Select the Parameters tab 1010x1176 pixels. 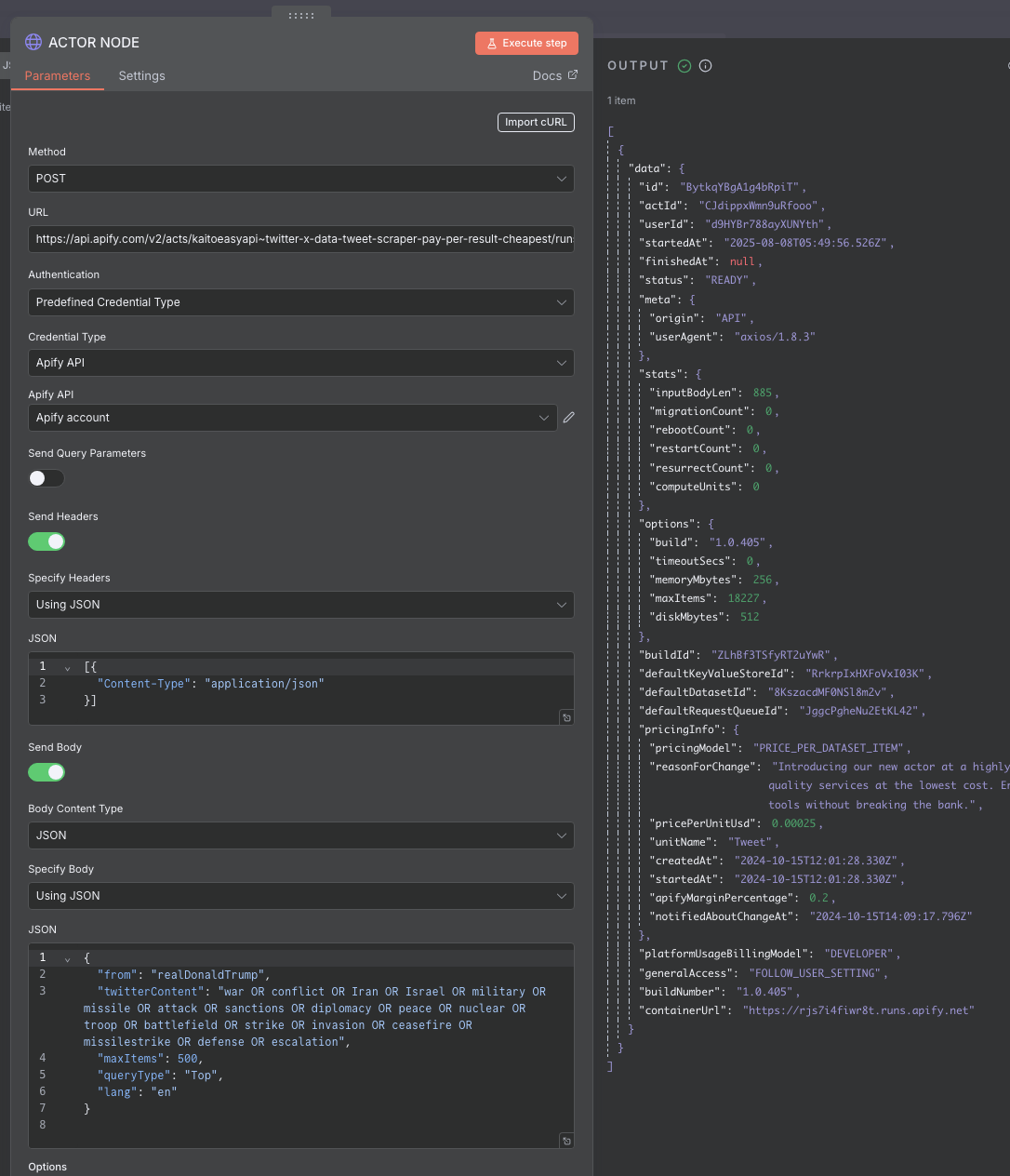tap(58, 76)
